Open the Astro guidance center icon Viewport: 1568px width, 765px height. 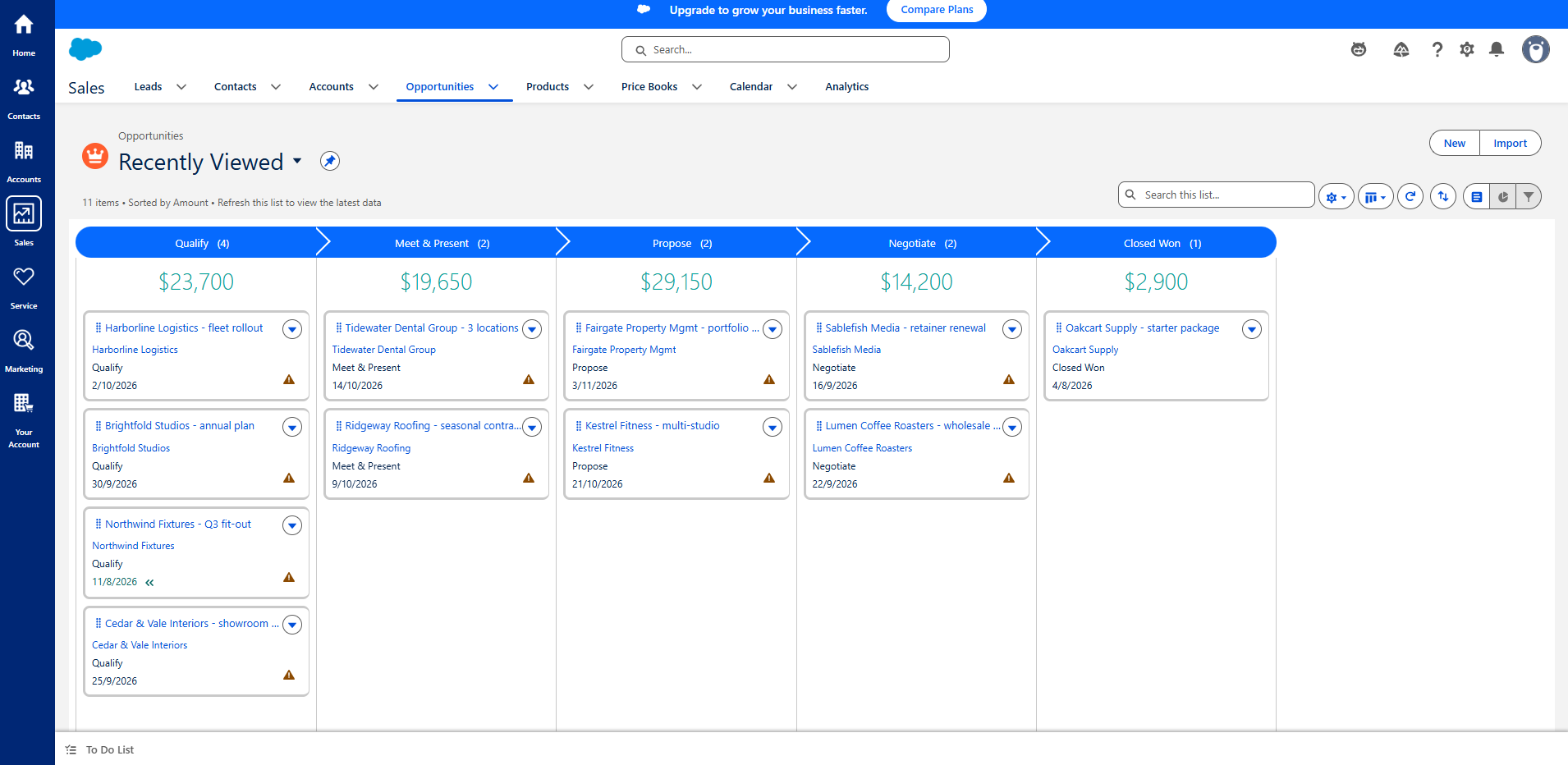[x=1359, y=50]
